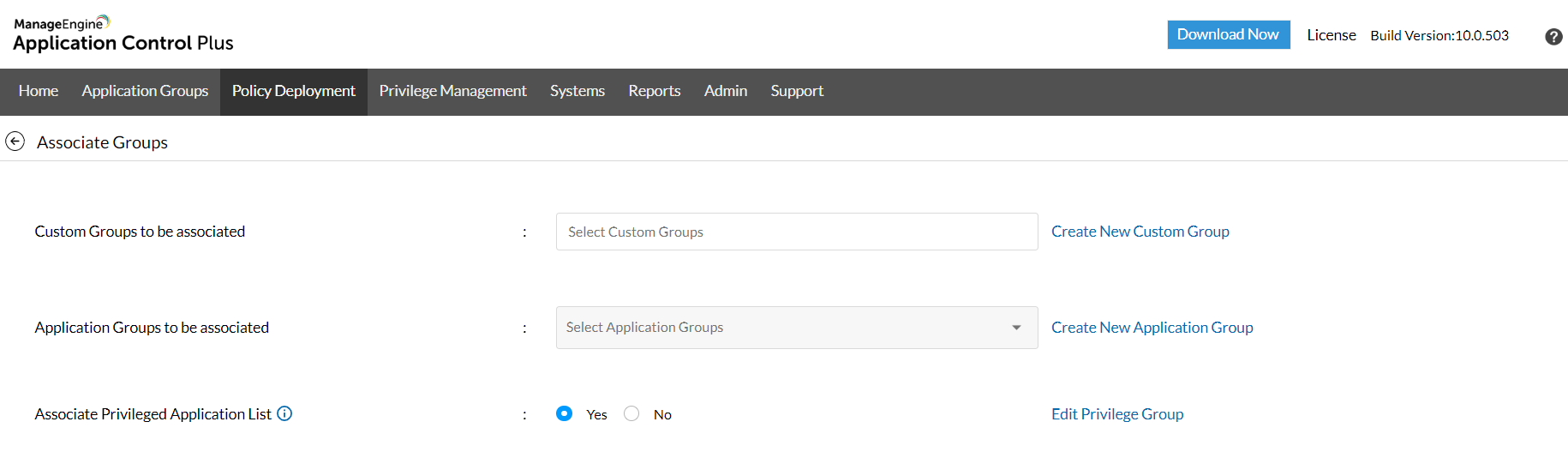The width and height of the screenshot is (1568, 470).
Task: Navigate to the Reports tab
Action: pos(654,91)
